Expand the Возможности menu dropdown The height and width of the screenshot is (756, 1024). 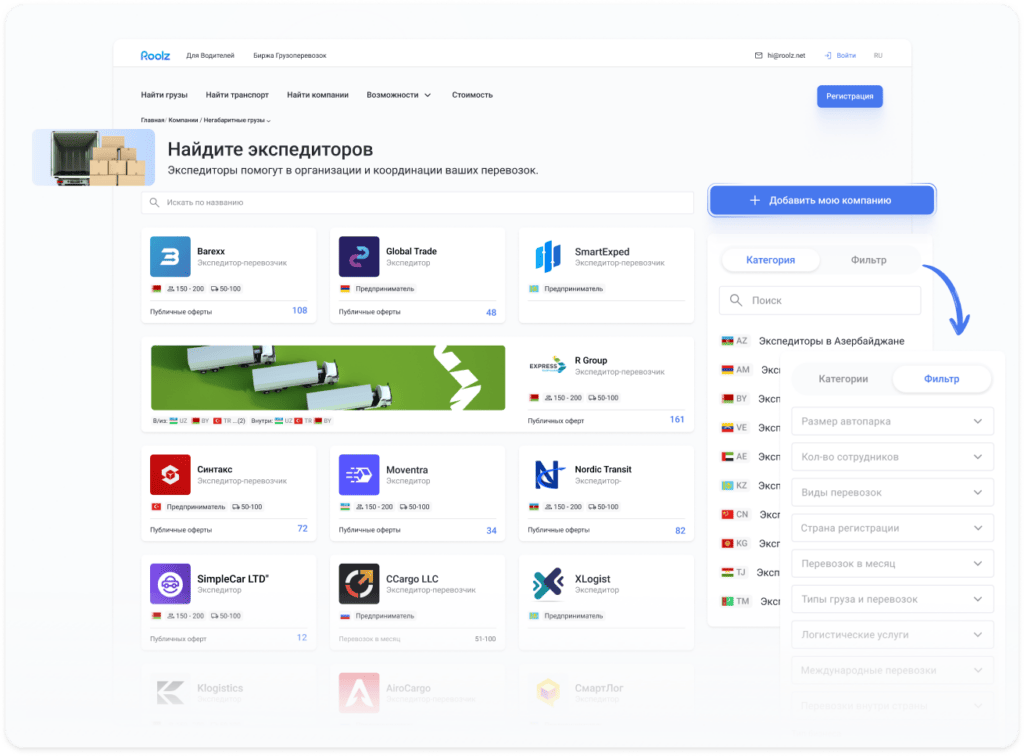(x=396, y=95)
